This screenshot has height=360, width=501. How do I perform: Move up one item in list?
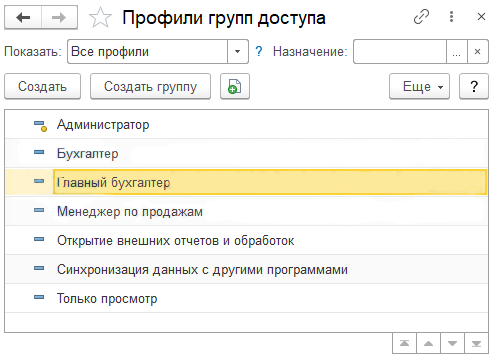tap(428, 343)
